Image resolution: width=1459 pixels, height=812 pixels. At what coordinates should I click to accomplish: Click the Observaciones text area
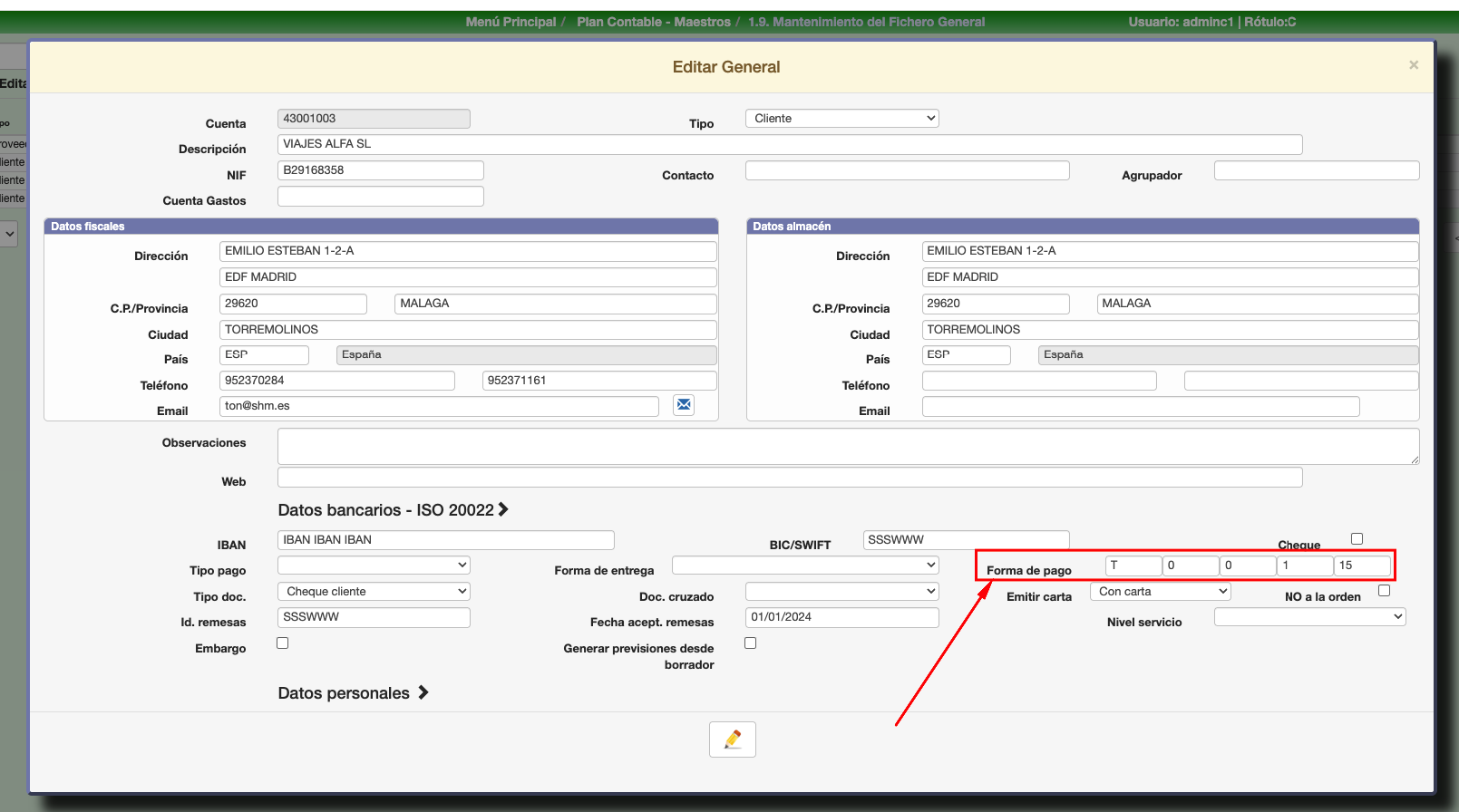[x=847, y=446]
